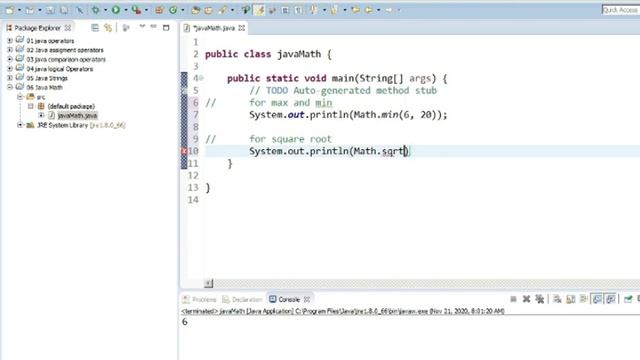Toggle Show Console on Standard Error
The width and height of the screenshot is (640, 360).
[611, 299]
